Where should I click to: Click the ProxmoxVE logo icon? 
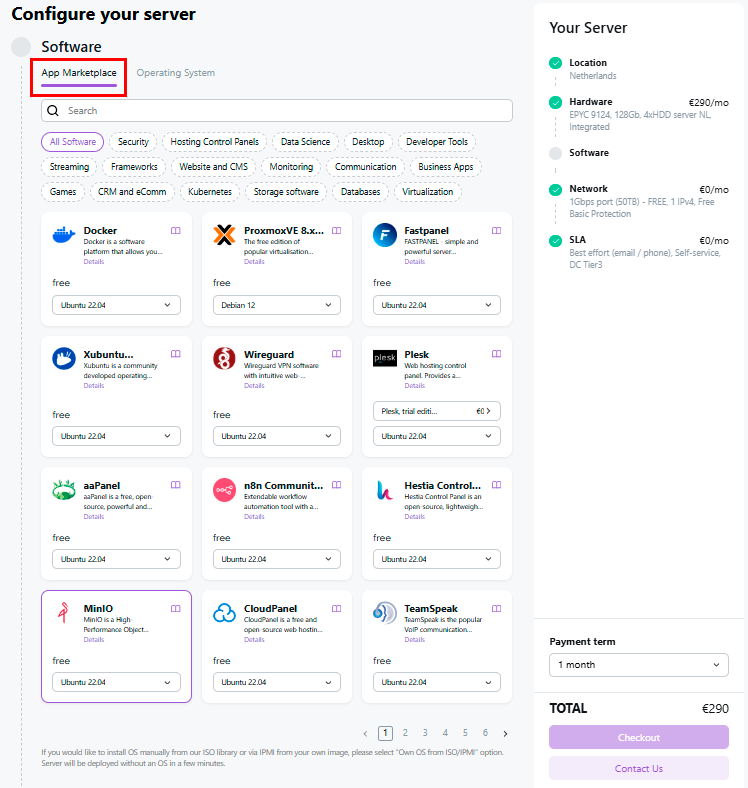225,235
